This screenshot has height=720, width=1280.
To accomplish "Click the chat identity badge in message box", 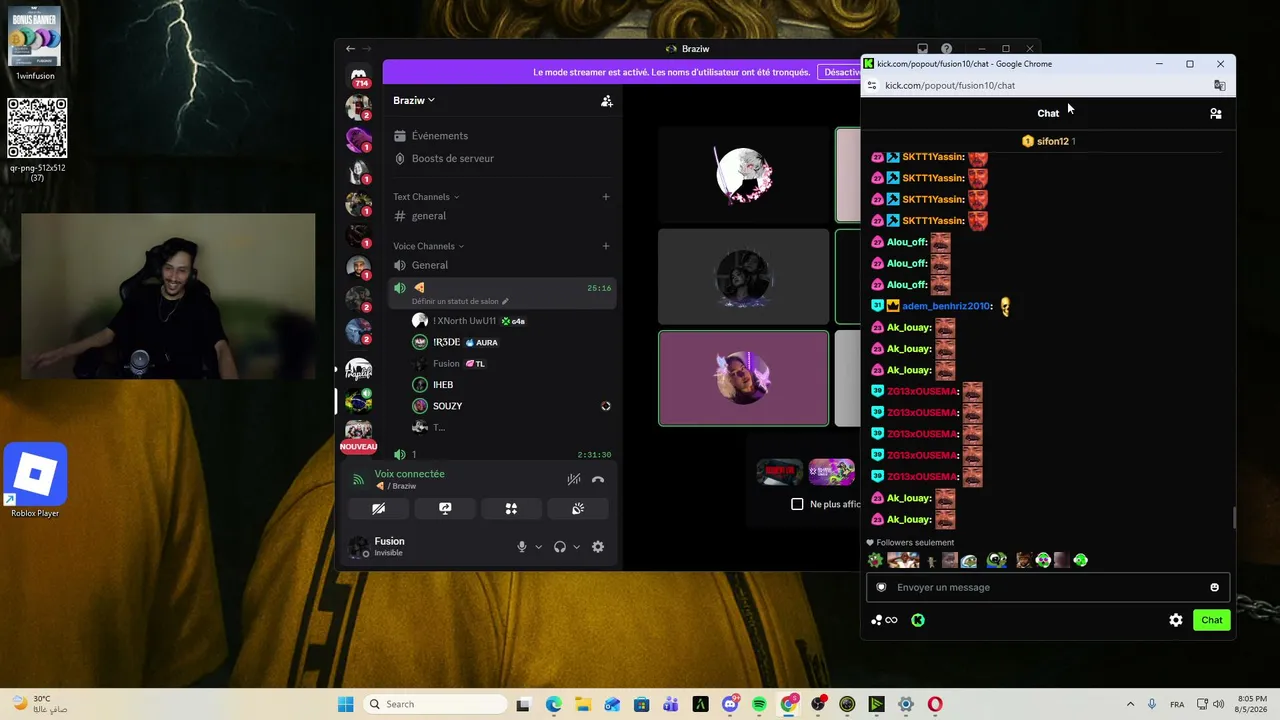I will tap(881, 588).
